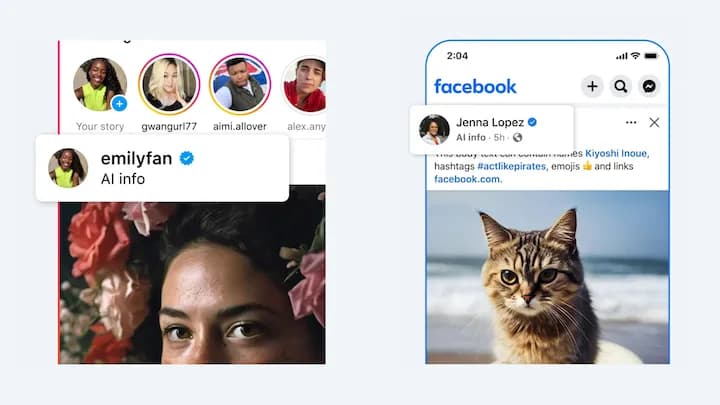Open three-dot post options menu
The image size is (720, 405).
[x=631, y=122]
